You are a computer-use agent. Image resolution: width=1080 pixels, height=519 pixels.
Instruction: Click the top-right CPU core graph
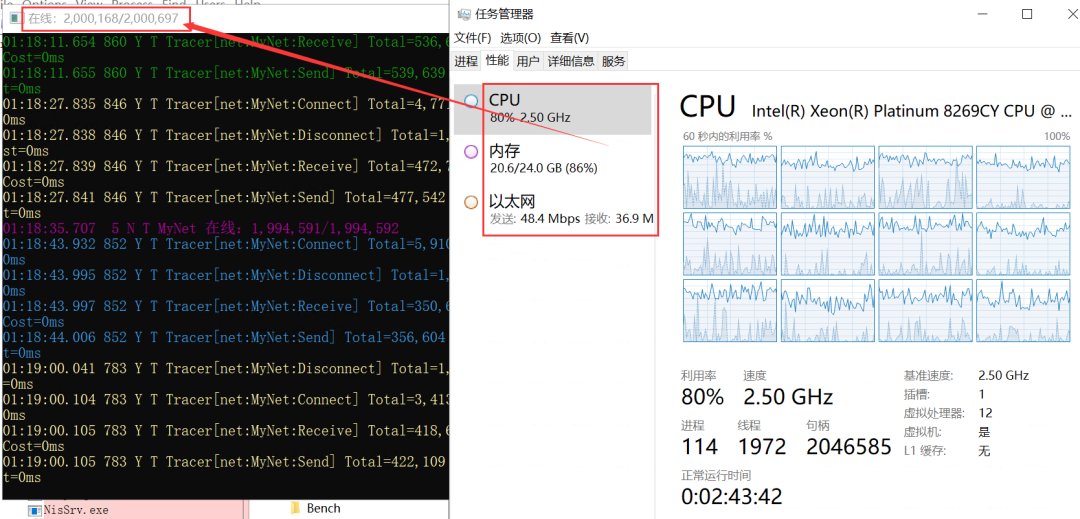1023,176
